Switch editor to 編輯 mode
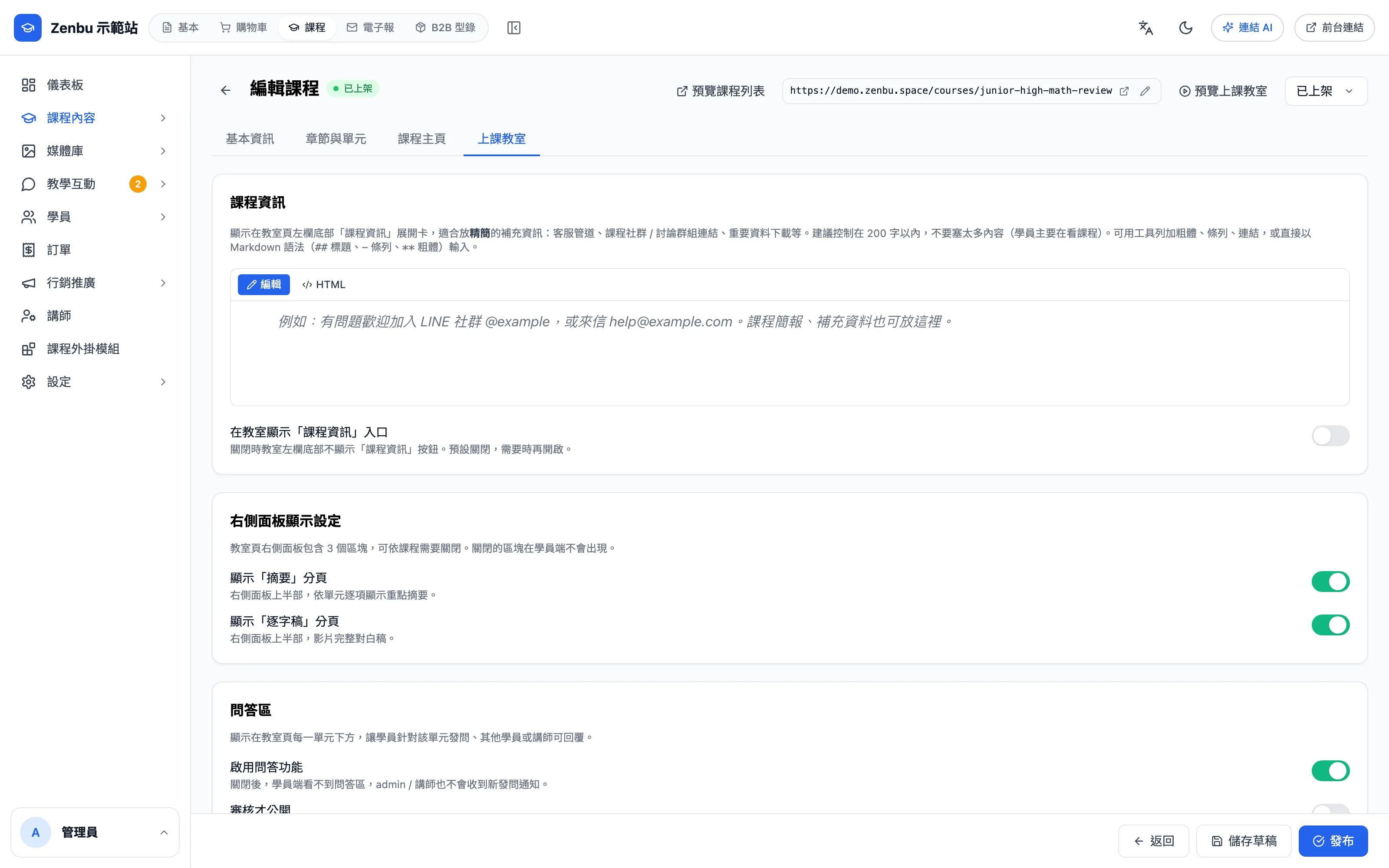This screenshot has height=868, width=1389. coord(264,285)
